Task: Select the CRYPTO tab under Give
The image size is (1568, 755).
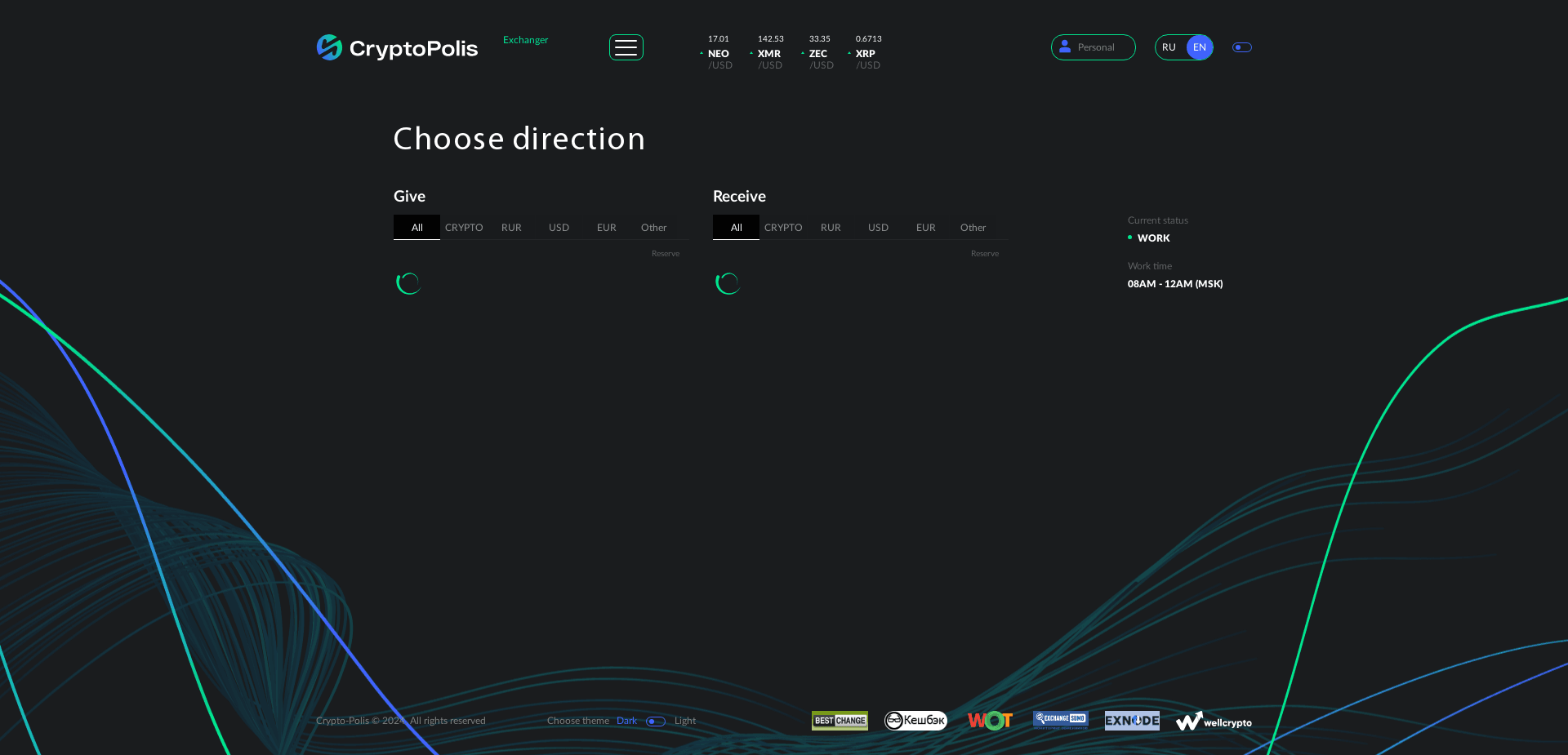Action: coord(464,228)
